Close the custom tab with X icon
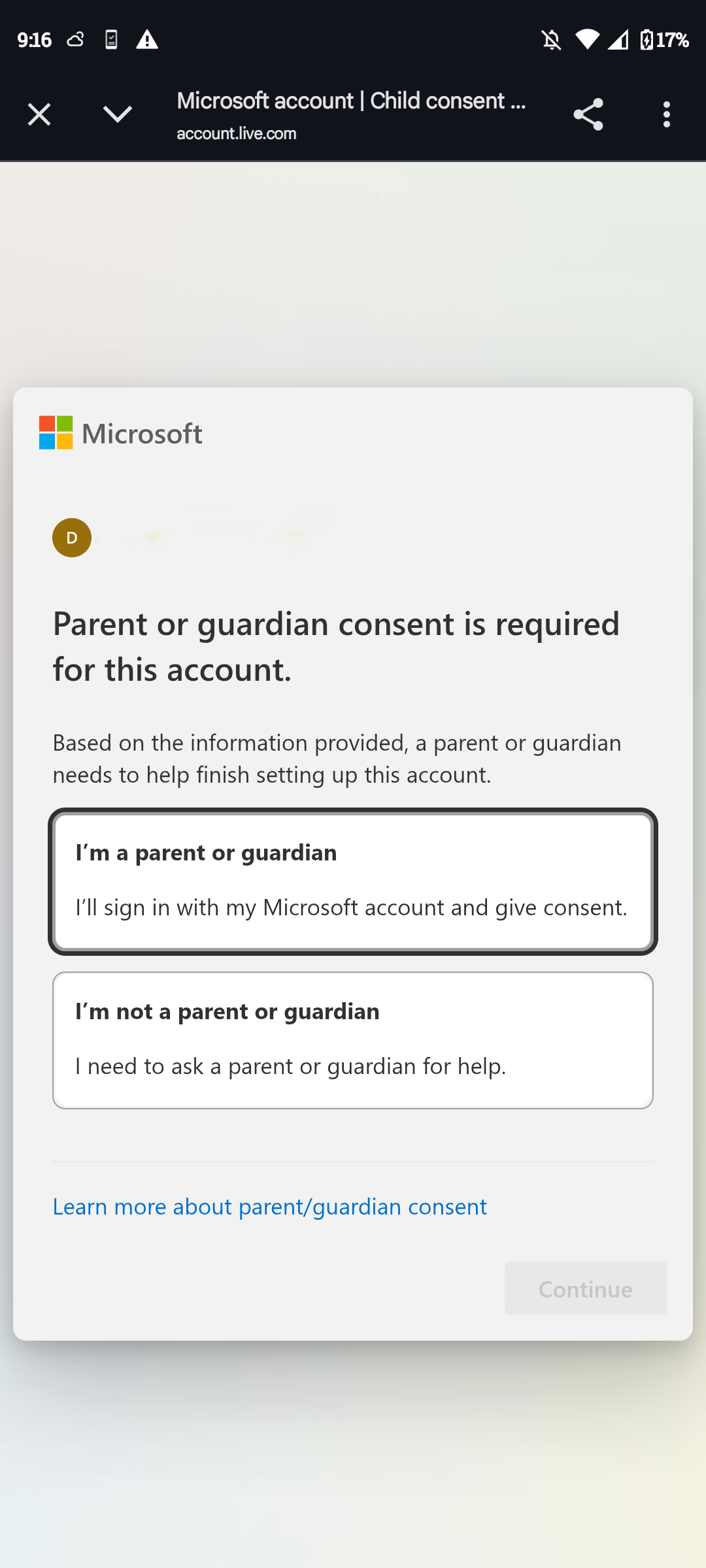Image resolution: width=706 pixels, height=1568 pixels. click(39, 115)
